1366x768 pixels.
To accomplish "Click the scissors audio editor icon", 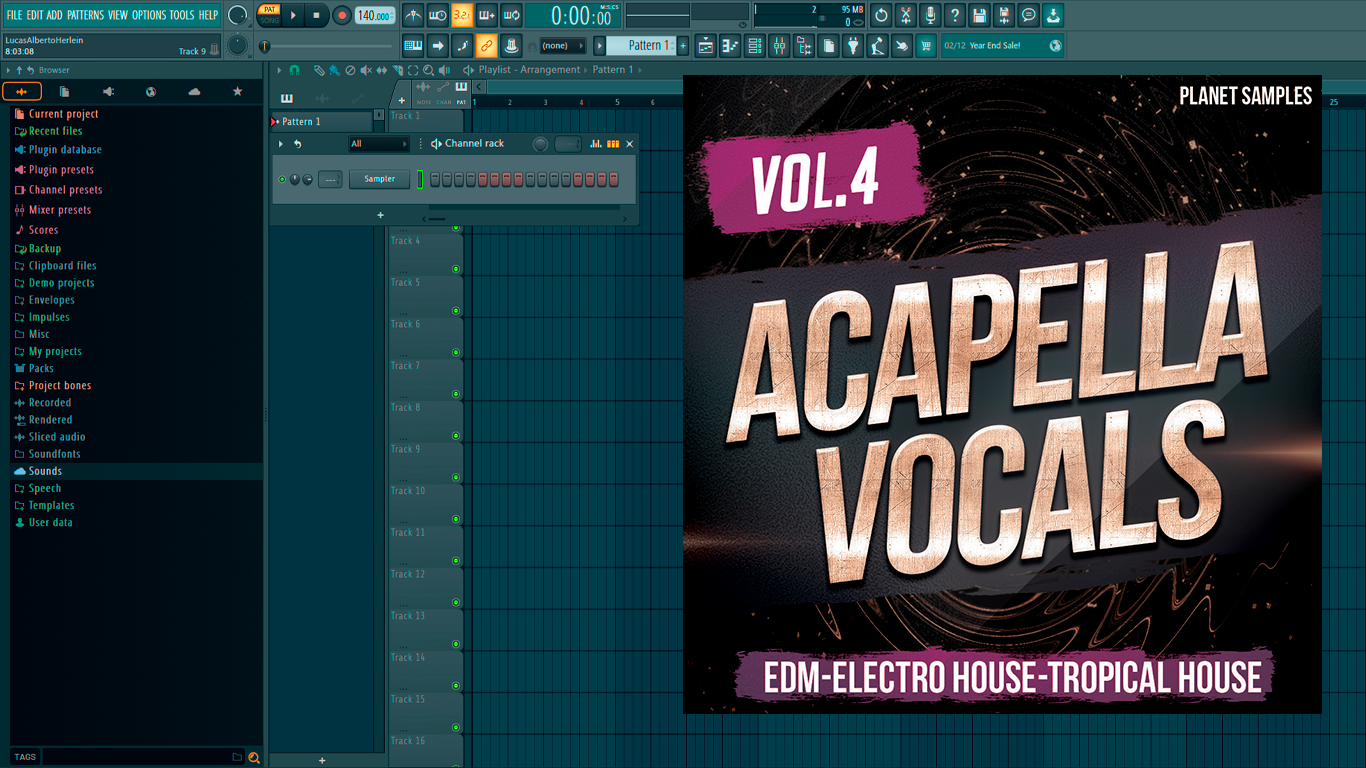I will tap(906, 15).
